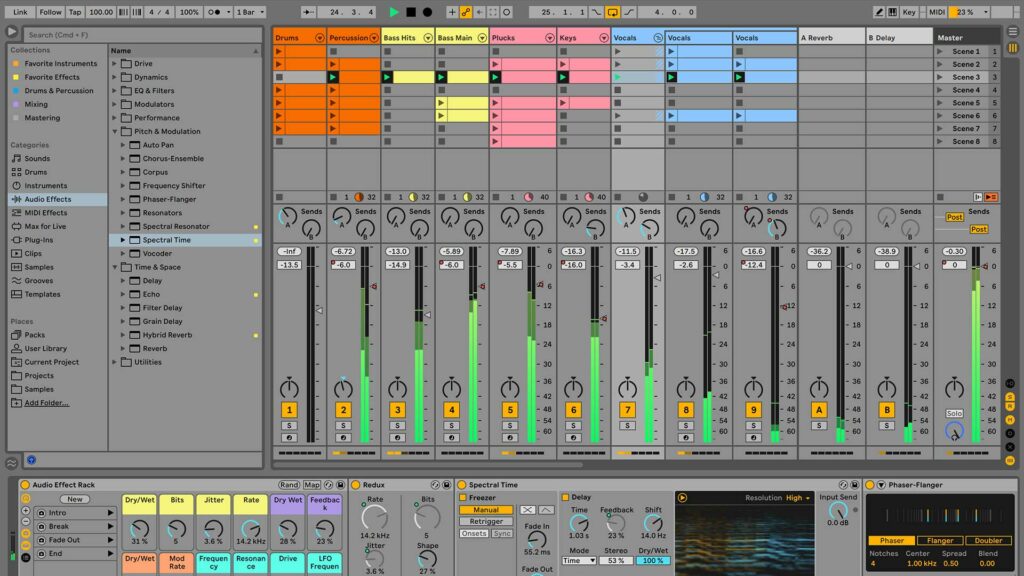Toggle Delay section in Spectral Time
1024x576 pixels.
(x=565, y=497)
